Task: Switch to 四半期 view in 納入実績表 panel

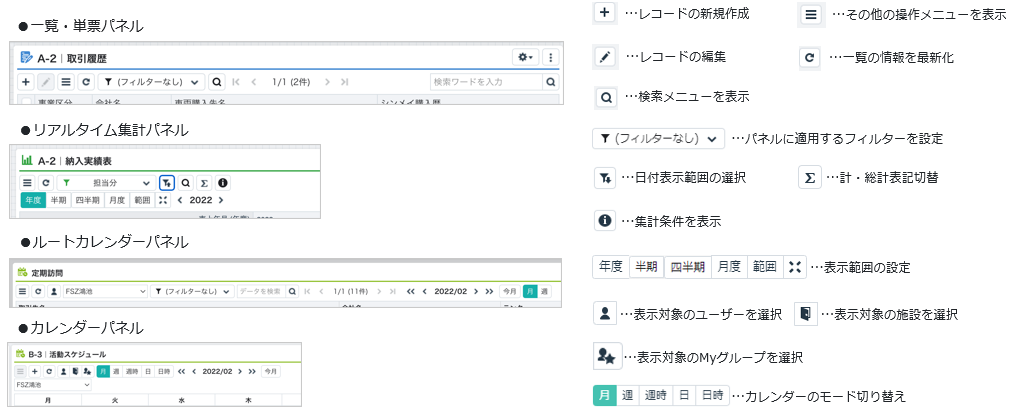Action: coord(88,200)
